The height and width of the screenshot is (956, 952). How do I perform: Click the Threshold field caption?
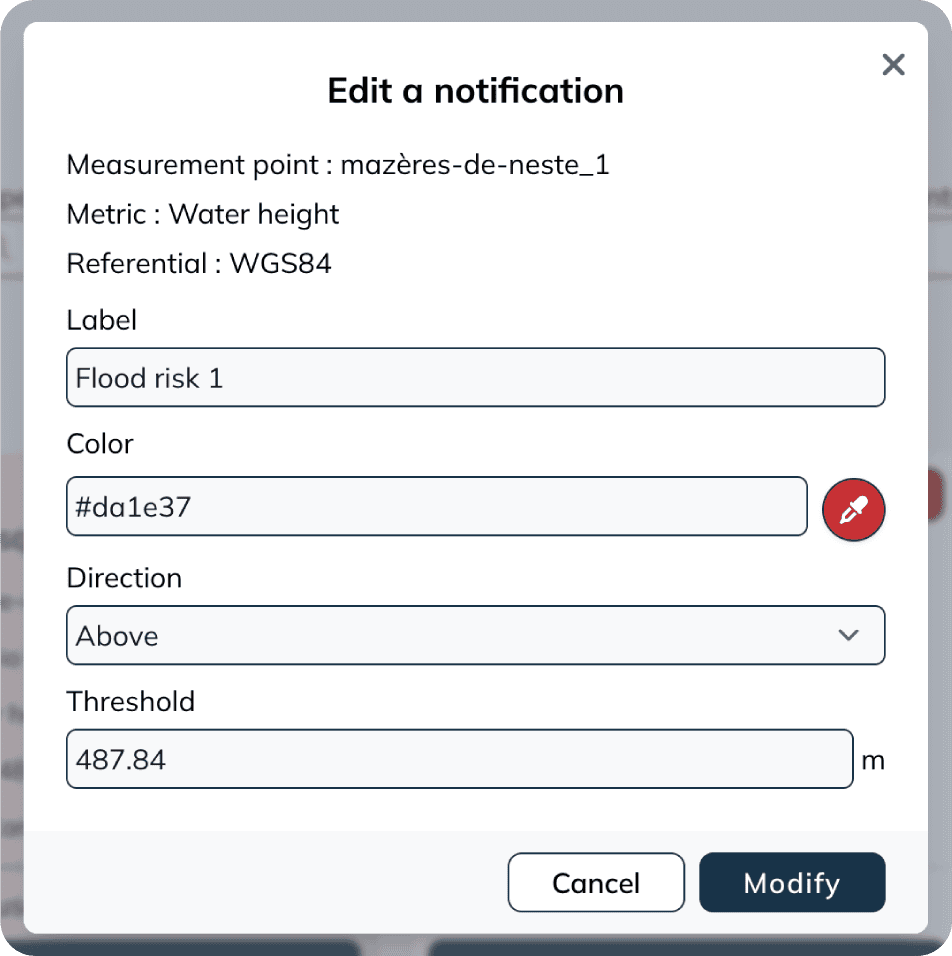point(131,702)
